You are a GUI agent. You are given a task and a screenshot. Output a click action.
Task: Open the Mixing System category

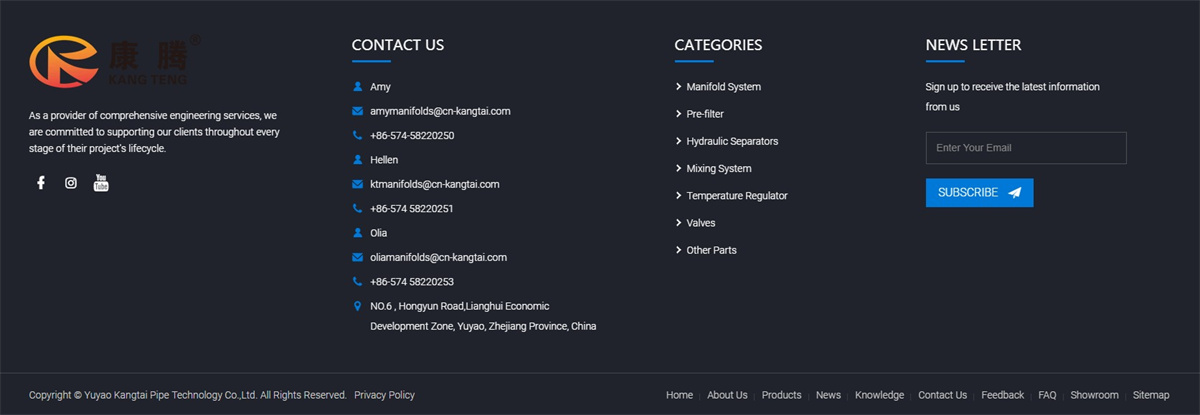tap(719, 169)
